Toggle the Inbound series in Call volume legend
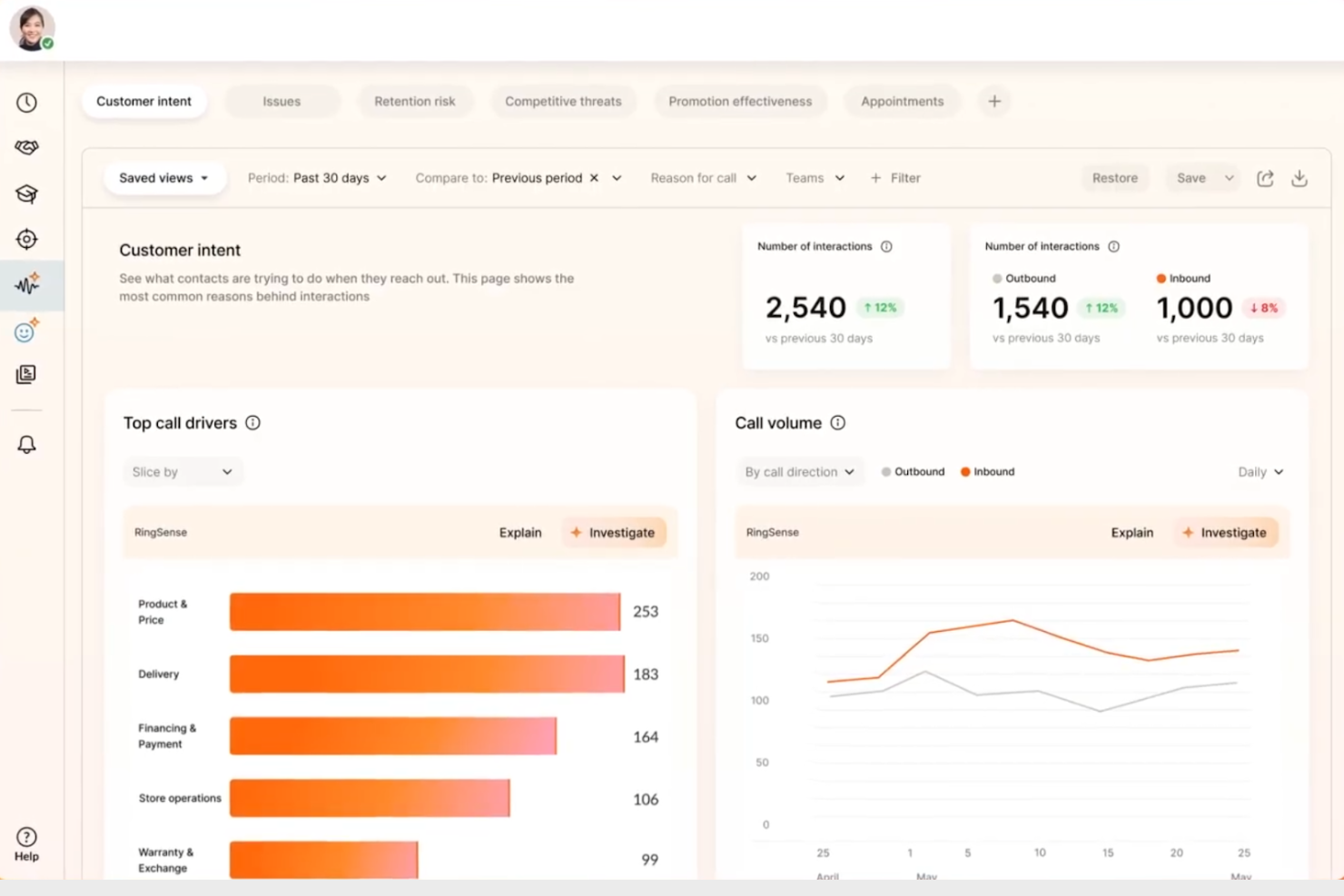This screenshot has width=1344, height=896. 987,471
